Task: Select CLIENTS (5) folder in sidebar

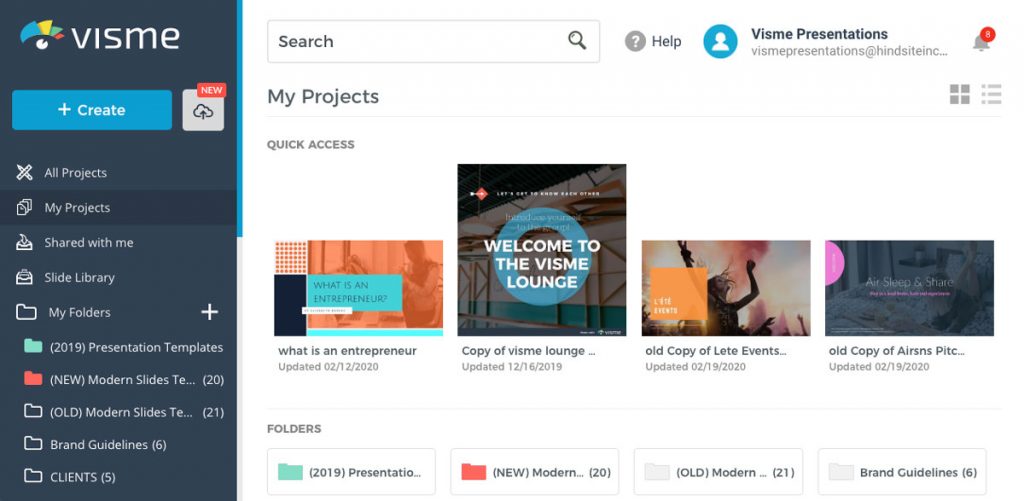Action: tap(83, 476)
